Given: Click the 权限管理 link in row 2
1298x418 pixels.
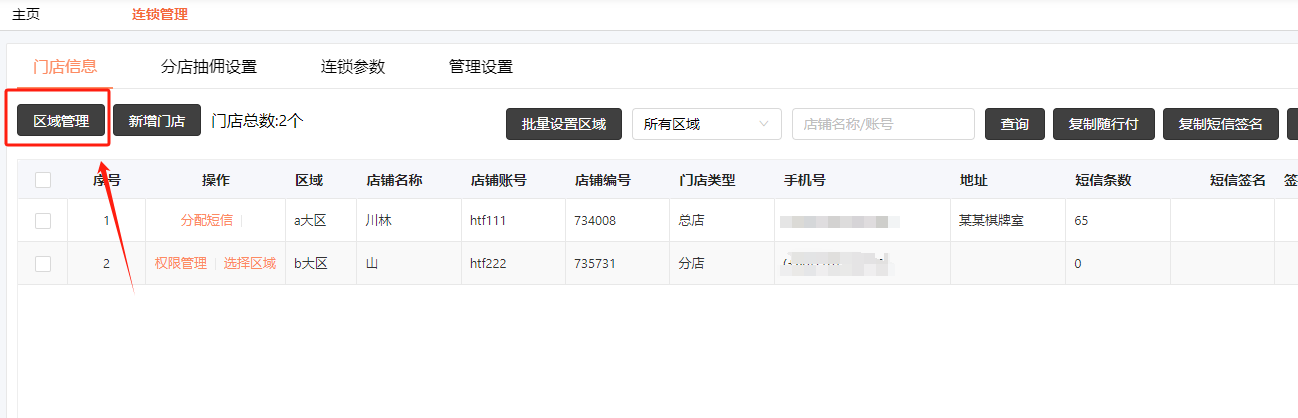Looking at the screenshot, I should coord(180,264).
